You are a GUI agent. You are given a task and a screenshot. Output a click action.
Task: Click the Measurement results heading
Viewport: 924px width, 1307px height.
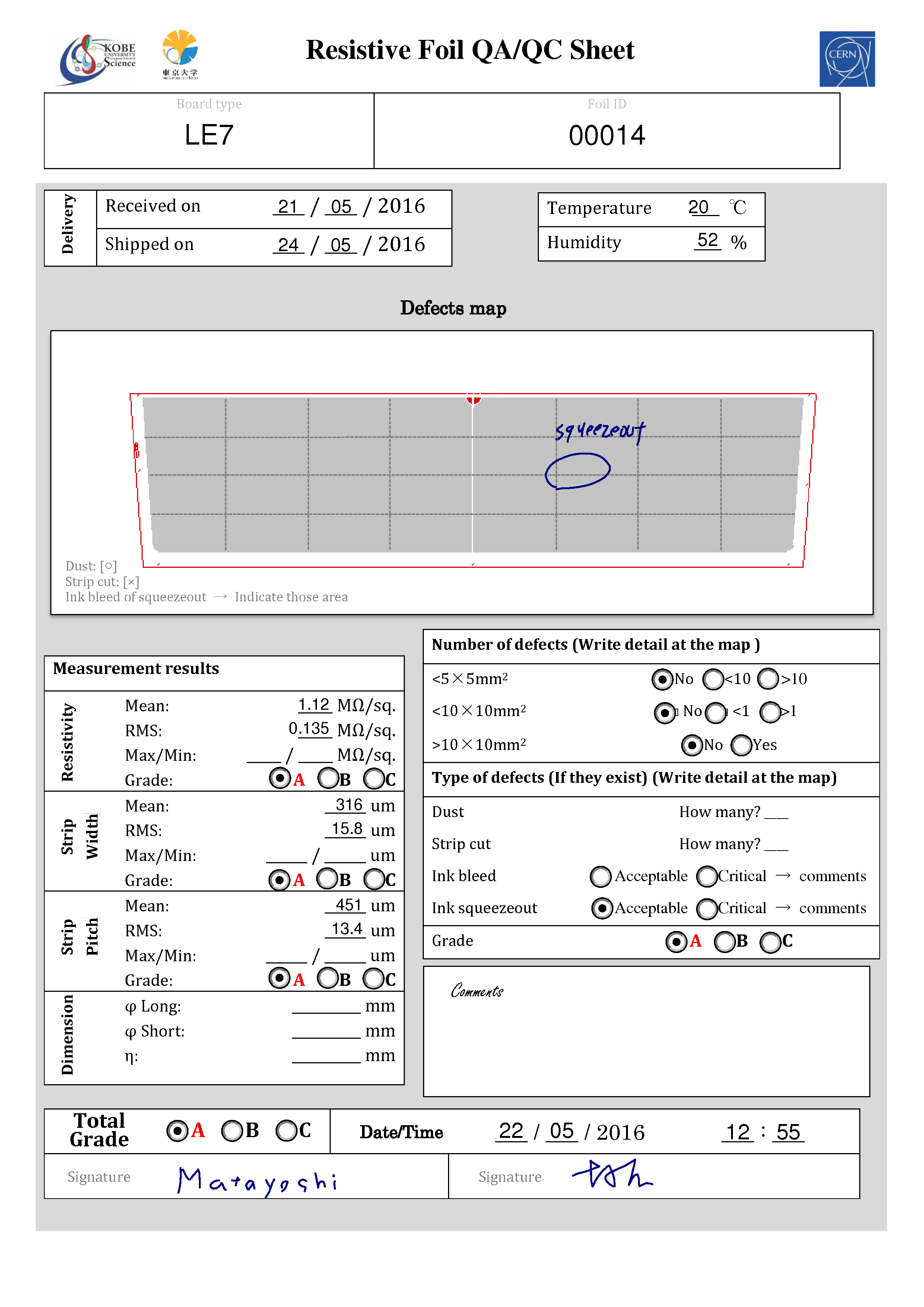[x=136, y=668]
